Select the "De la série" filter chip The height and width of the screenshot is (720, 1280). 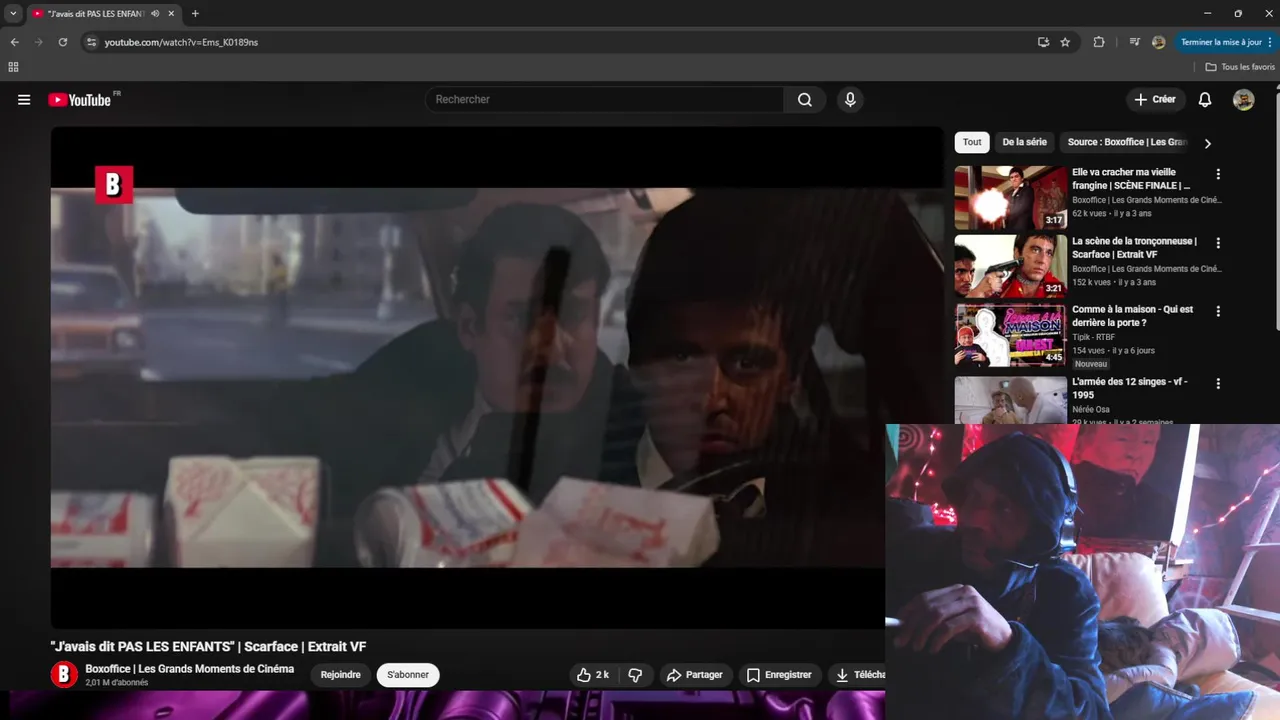click(x=1024, y=142)
